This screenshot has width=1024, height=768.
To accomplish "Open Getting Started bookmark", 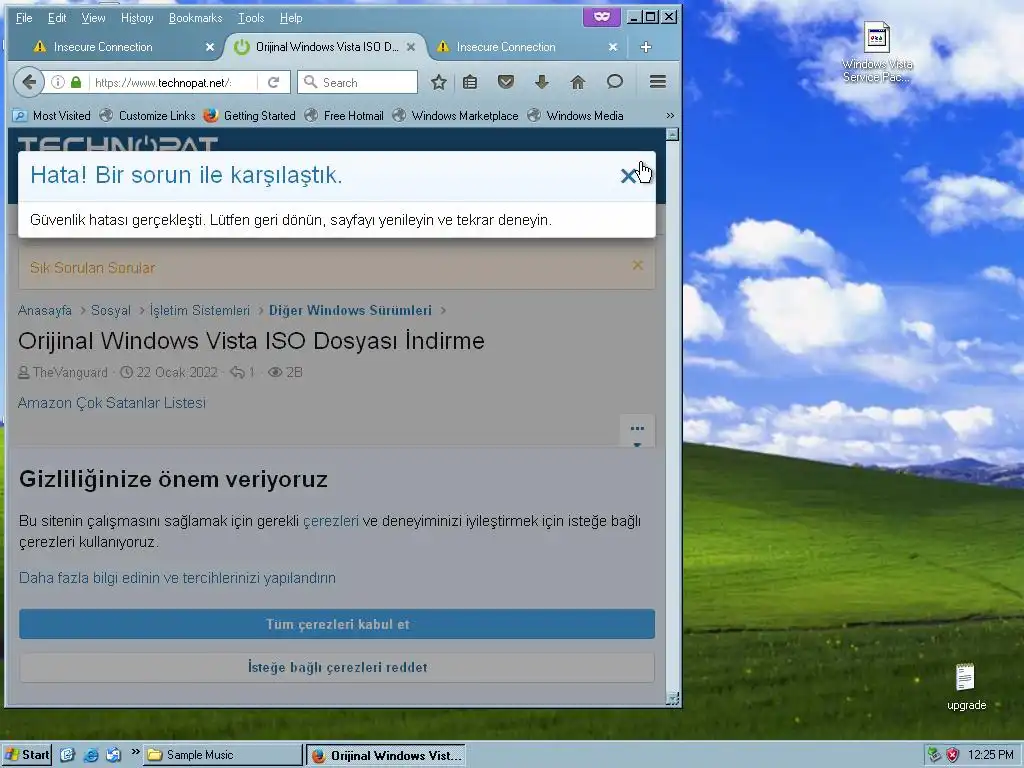I will click(249, 116).
